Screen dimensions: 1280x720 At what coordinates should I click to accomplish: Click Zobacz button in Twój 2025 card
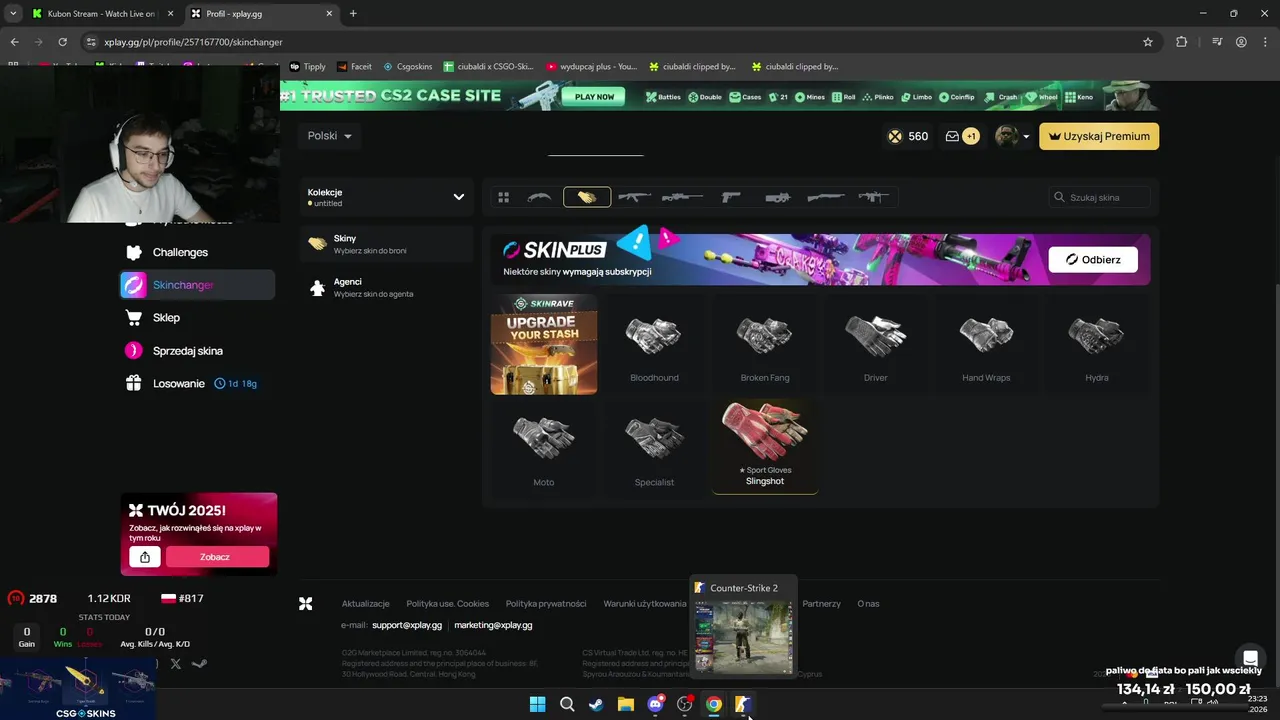click(217, 557)
